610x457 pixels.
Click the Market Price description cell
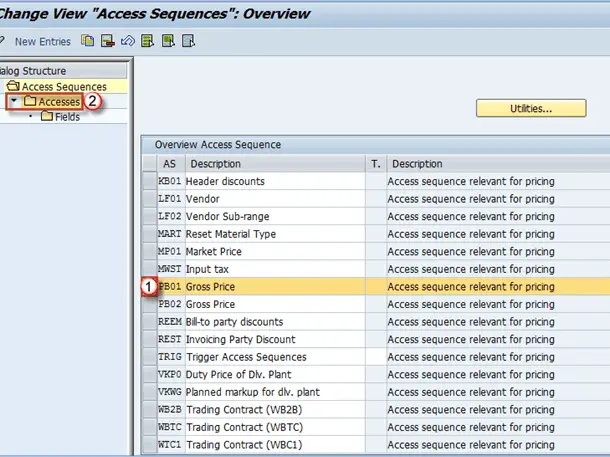275,252
